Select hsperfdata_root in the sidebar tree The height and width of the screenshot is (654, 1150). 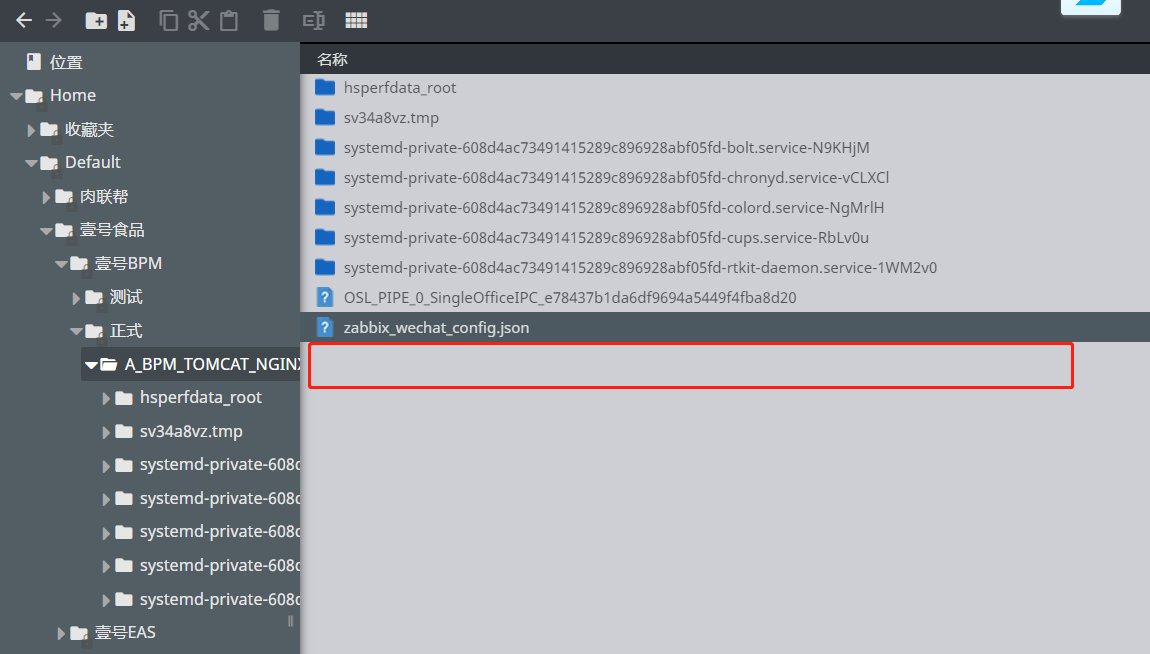(x=200, y=398)
